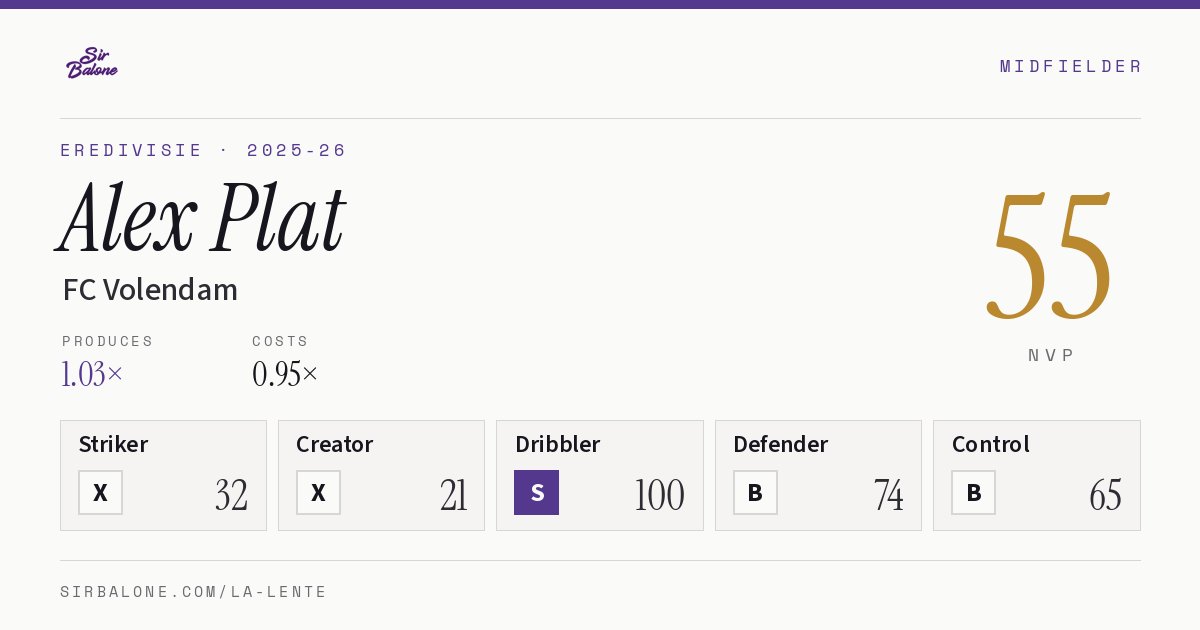This screenshot has width=1200, height=630.
Task: Click the B grade badge under Defender
Action: (x=755, y=492)
